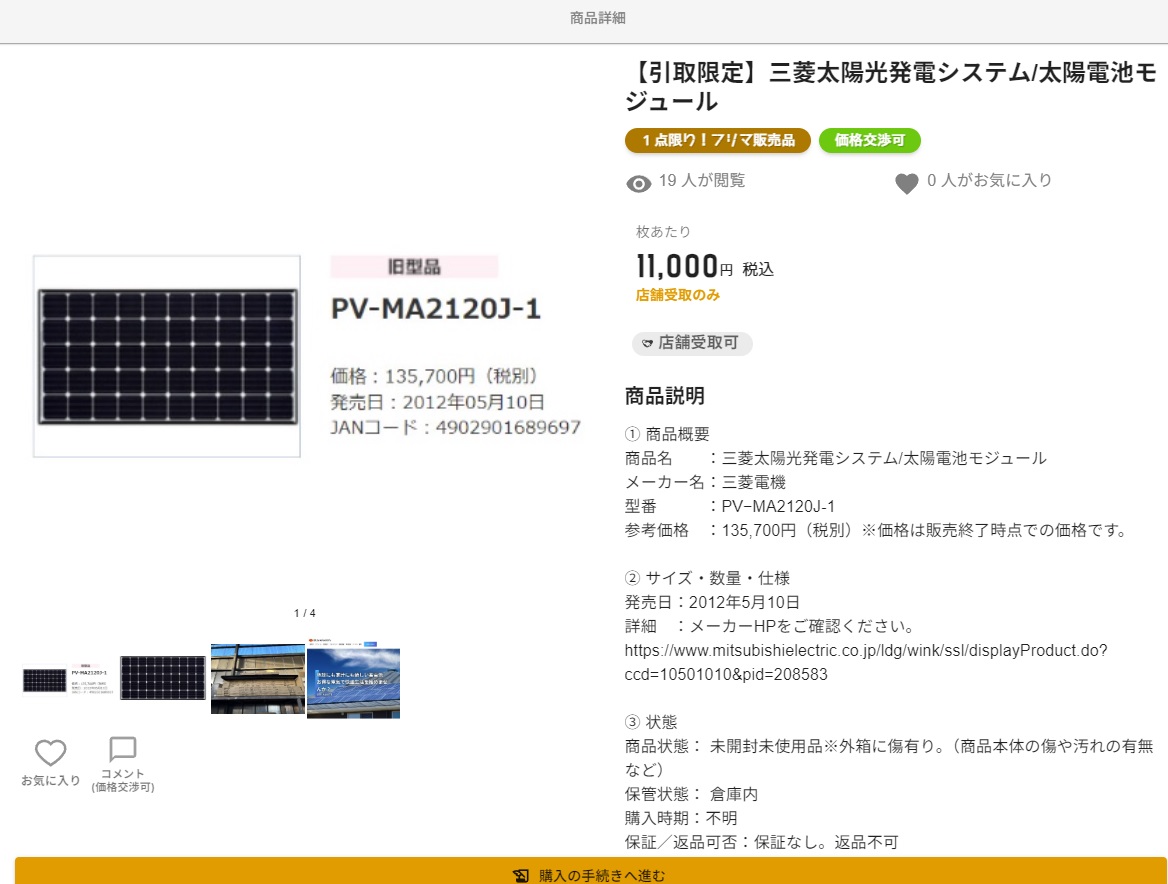Click gray heart next to 0人がお気に入り
The image size is (1168, 884).
(906, 183)
